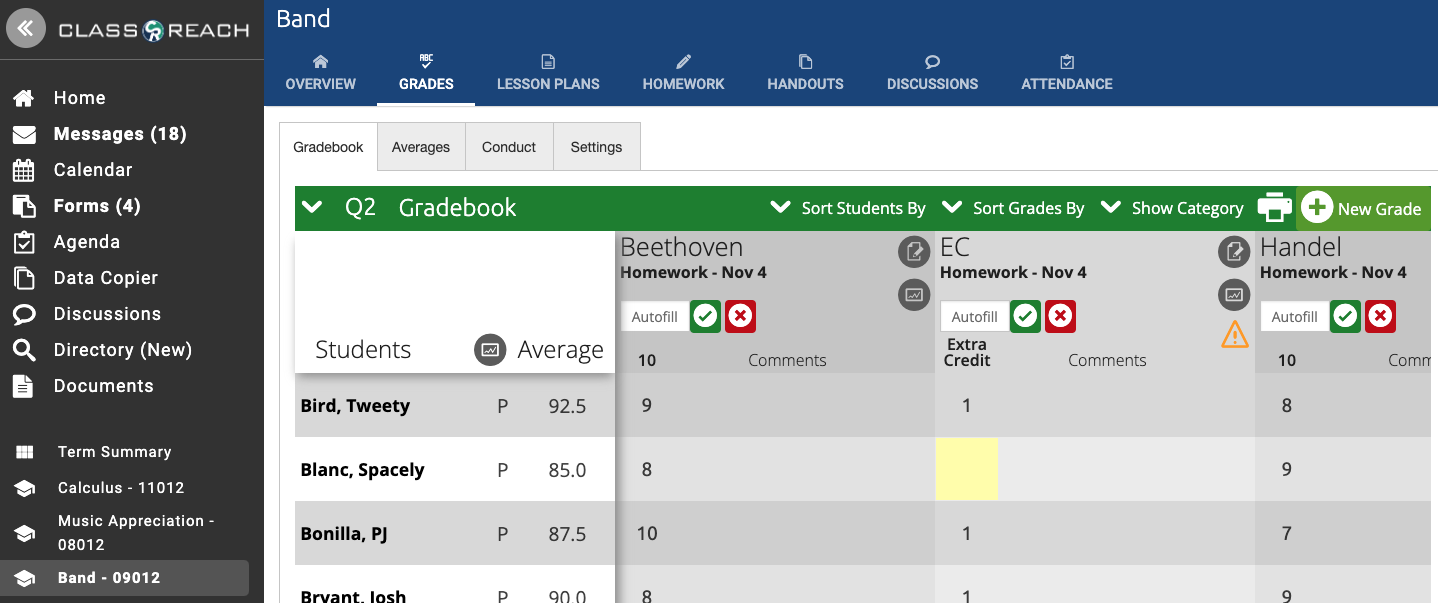1438x603 pixels.
Task: Create a new grade with the New Grade button
Action: point(1363,208)
